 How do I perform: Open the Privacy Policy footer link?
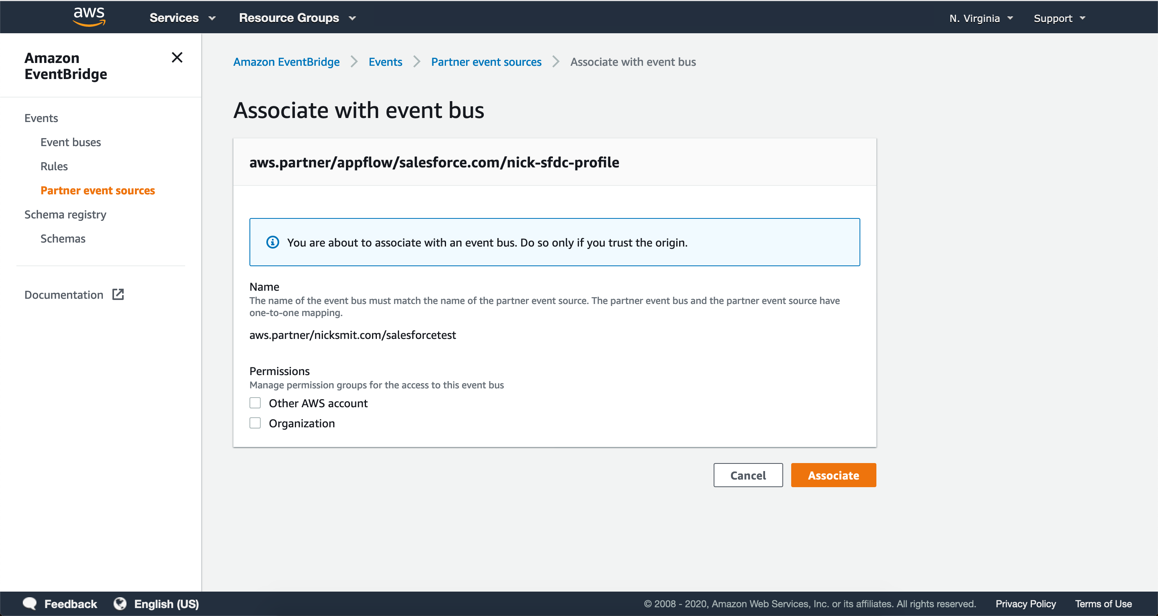[x=1025, y=603]
